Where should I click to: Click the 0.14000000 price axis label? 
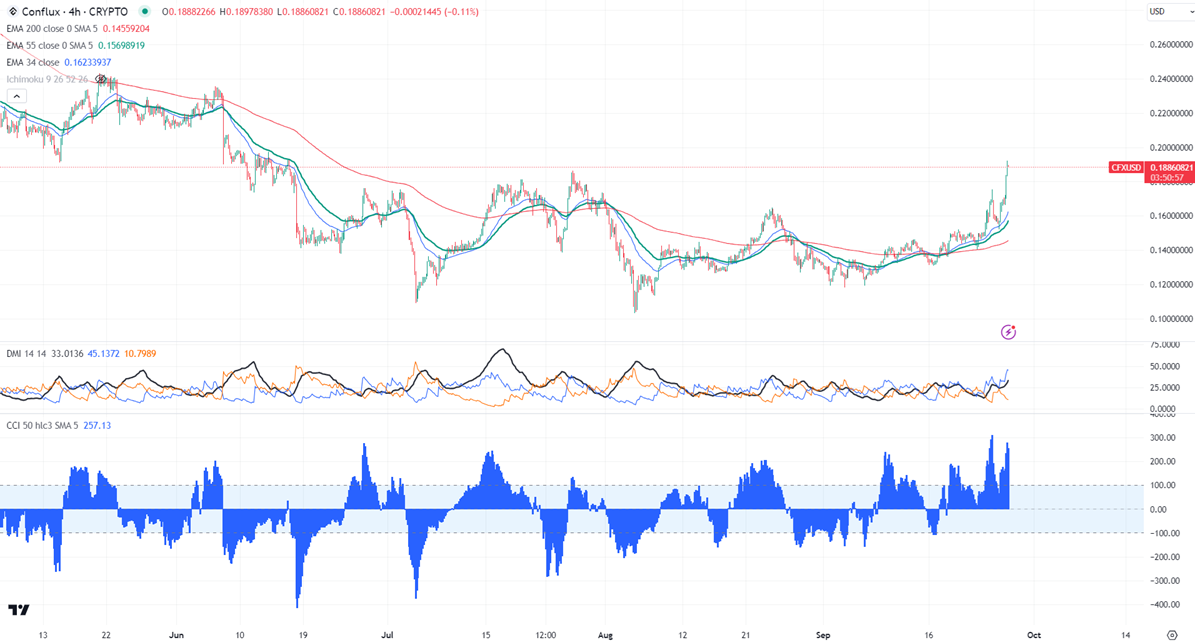[1171, 250]
